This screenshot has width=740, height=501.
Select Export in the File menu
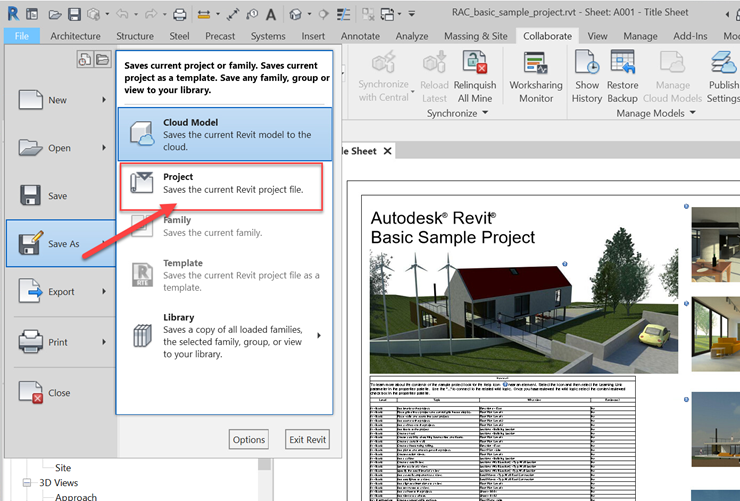[61, 292]
